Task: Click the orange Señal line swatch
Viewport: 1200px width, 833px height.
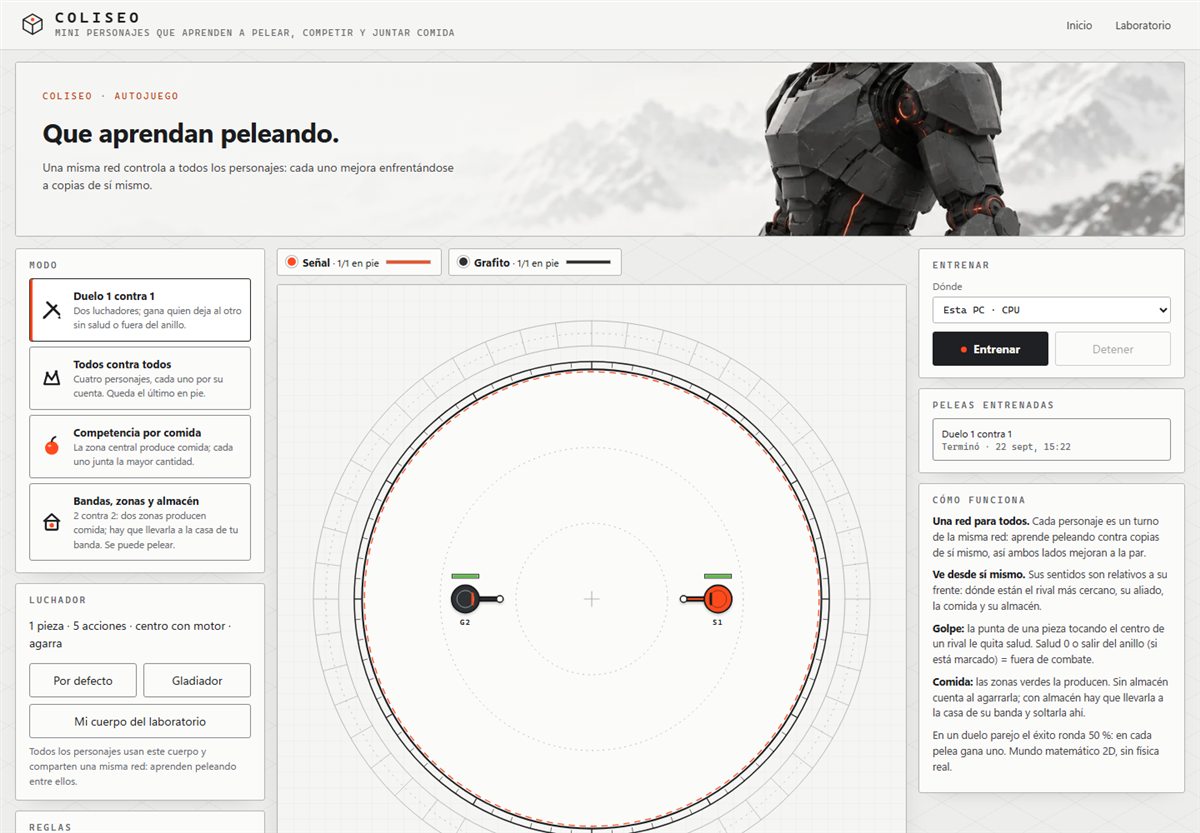Action: (x=408, y=262)
